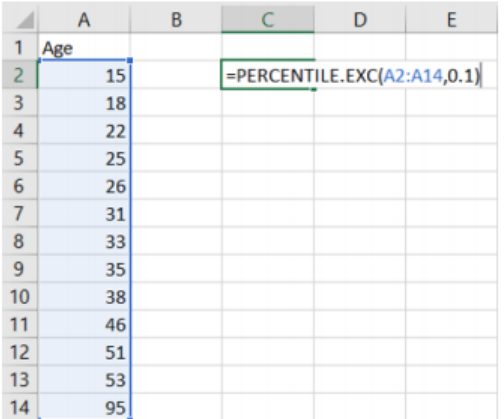This screenshot has height=419, width=504.
Task: Click the cell containing 35
Action: pyautogui.click(x=84, y=269)
